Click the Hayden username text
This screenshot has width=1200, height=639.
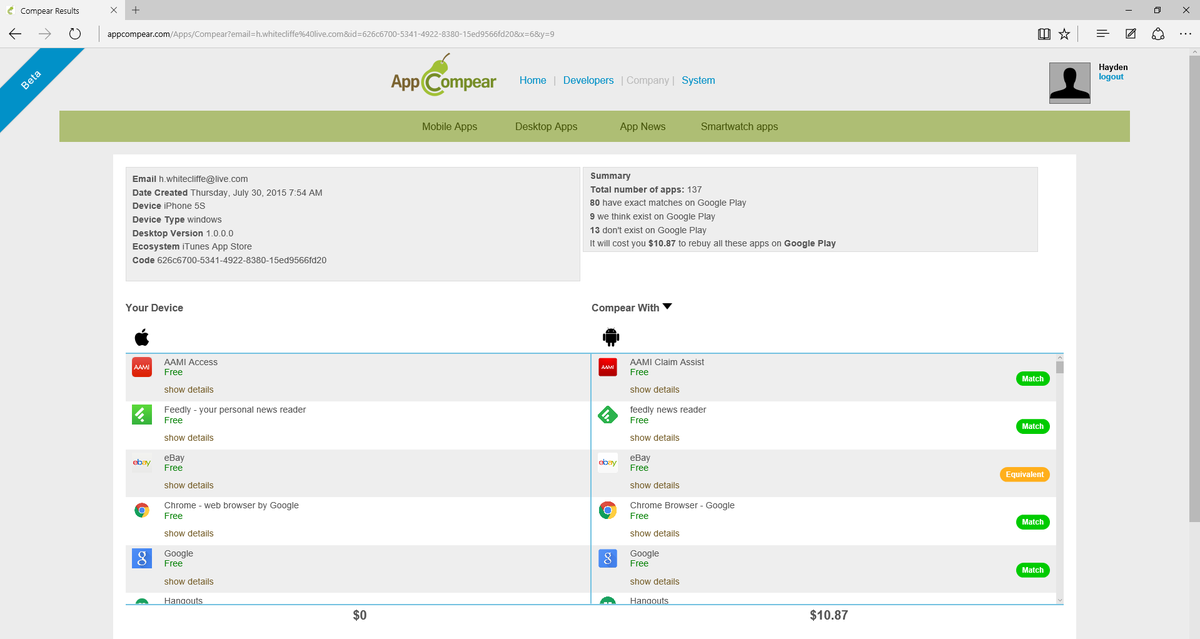coord(1113,67)
